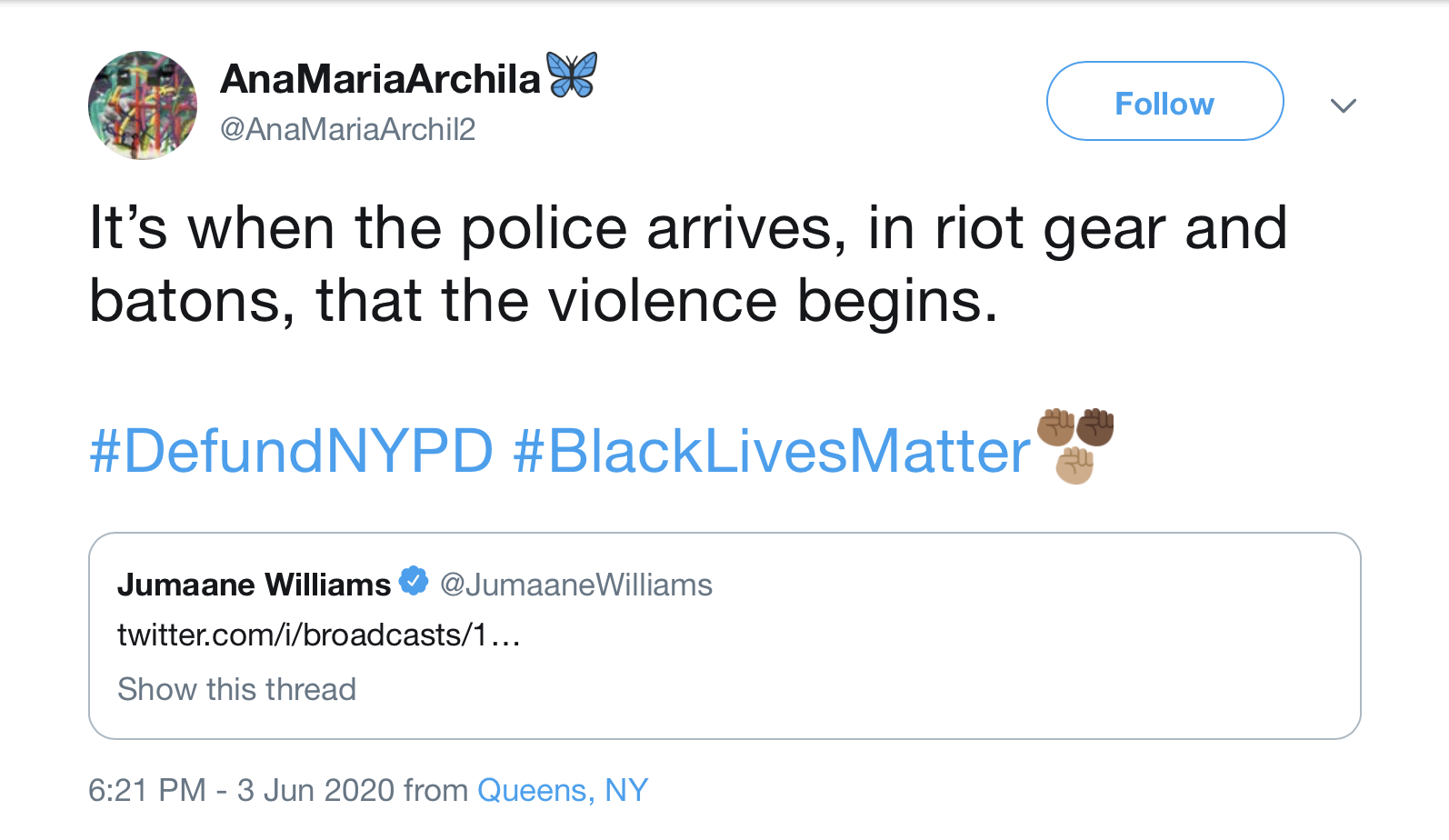Click the blue butterfly emoji icon
This screenshot has height=840, width=1449.
(x=572, y=75)
